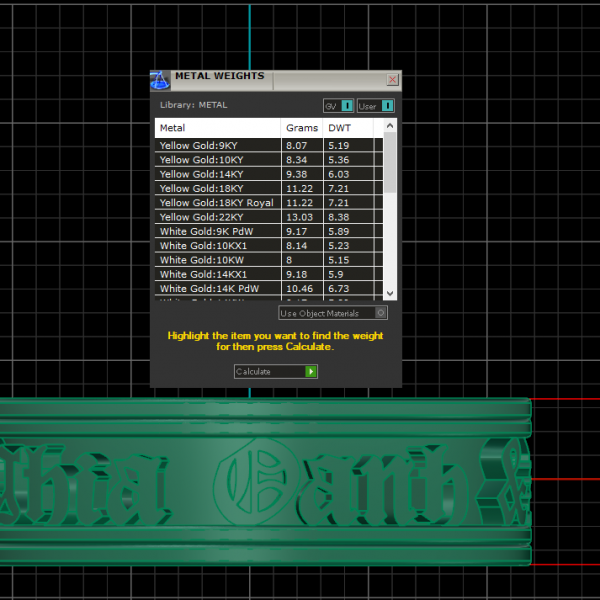Close the Metal Weights dialog
The image size is (600, 600).
pyautogui.click(x=391, y=80)
